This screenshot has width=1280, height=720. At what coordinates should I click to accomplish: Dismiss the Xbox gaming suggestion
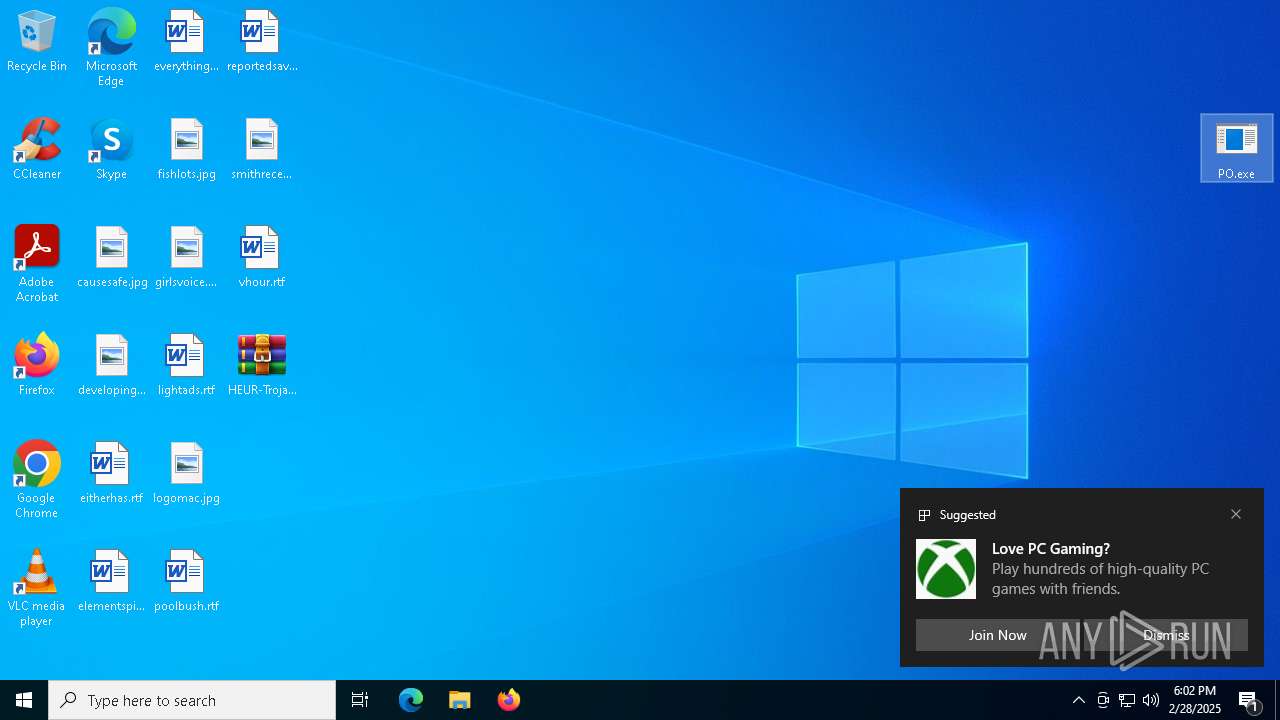[x=1166, y=635]
